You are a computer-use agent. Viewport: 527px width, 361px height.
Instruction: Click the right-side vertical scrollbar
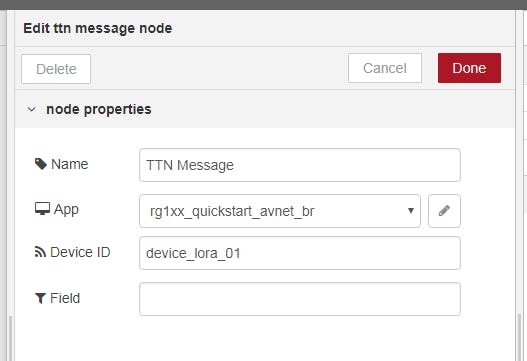coord(520,337)
